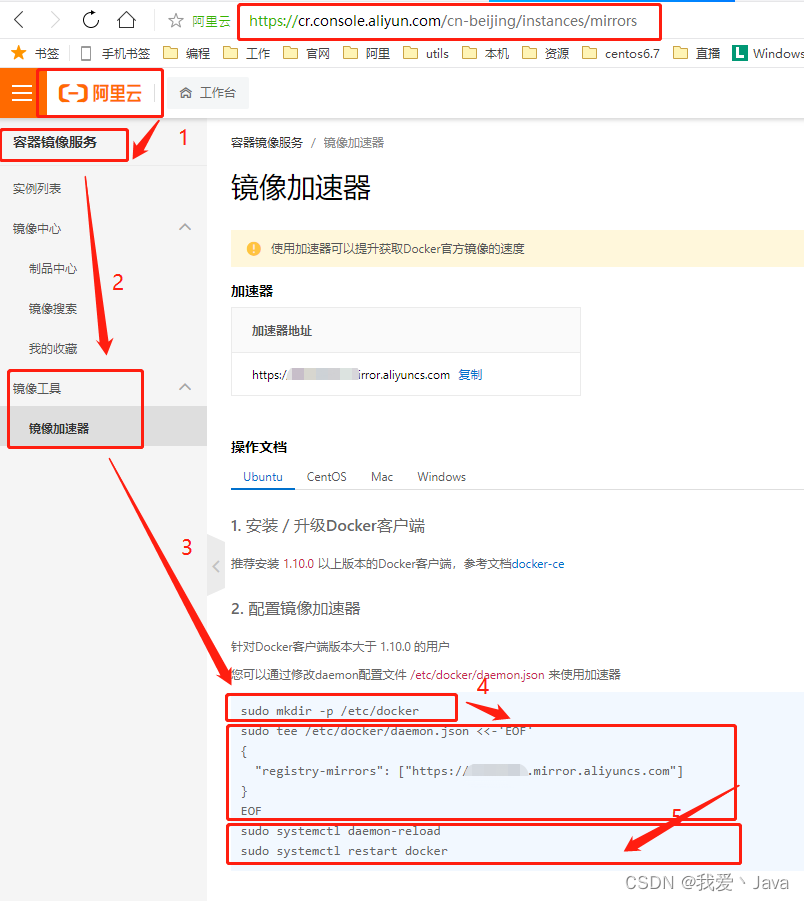
Task: Open the 资源 bookmark folder
Action: coord(545,53)
